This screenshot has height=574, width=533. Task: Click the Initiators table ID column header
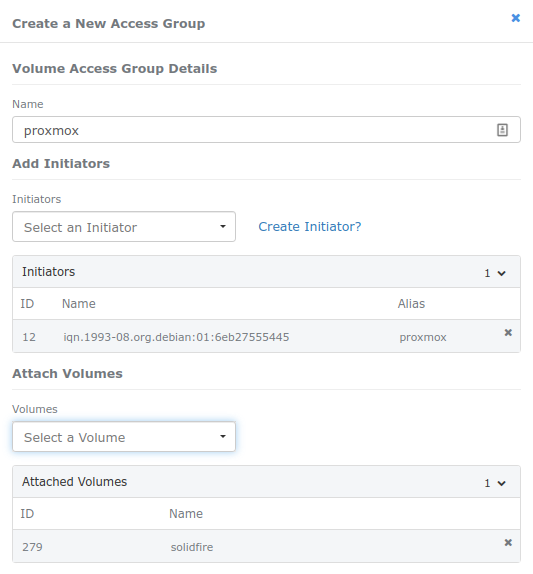click(x=27, y=304)
